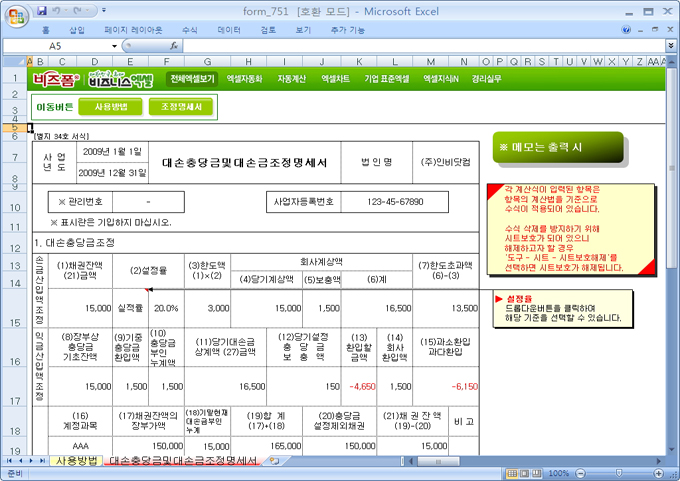Screen dimensions: 680x481
Task: Click the zoom out minus button
Action: click(579, 473)
